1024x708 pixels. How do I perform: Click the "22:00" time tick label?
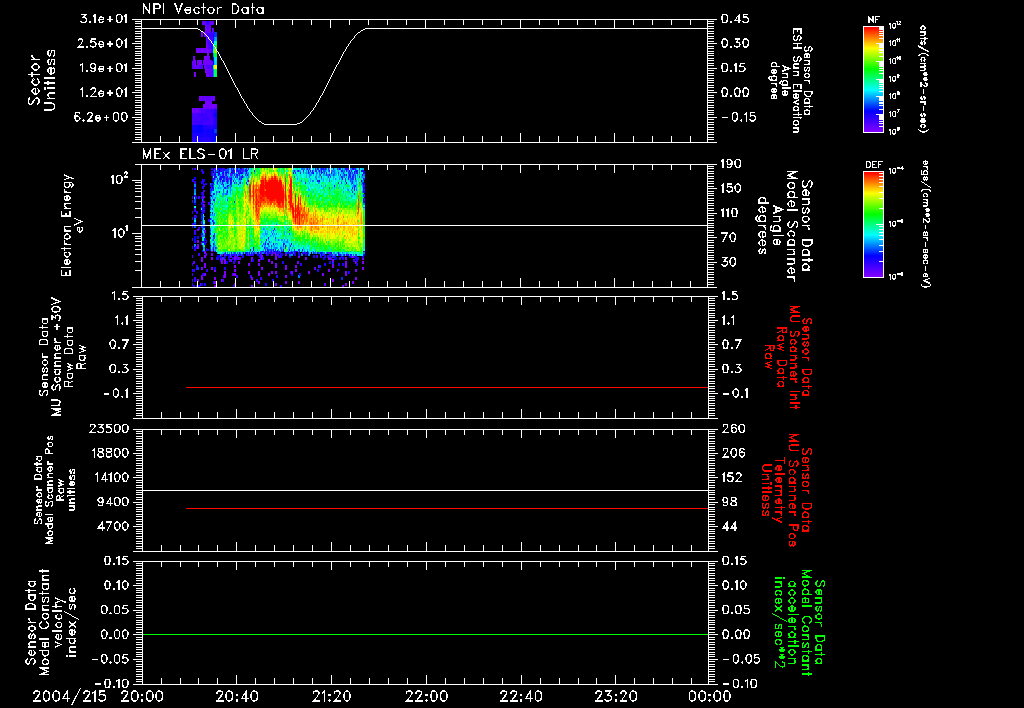pos(426,696)
